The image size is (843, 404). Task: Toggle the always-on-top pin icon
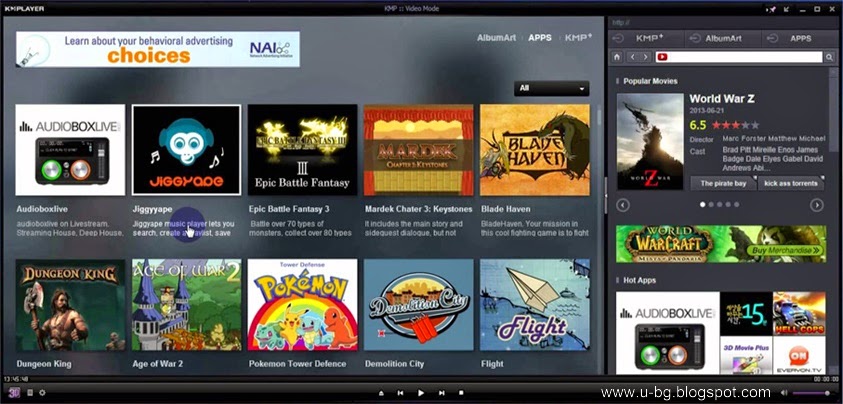(772, 9)
